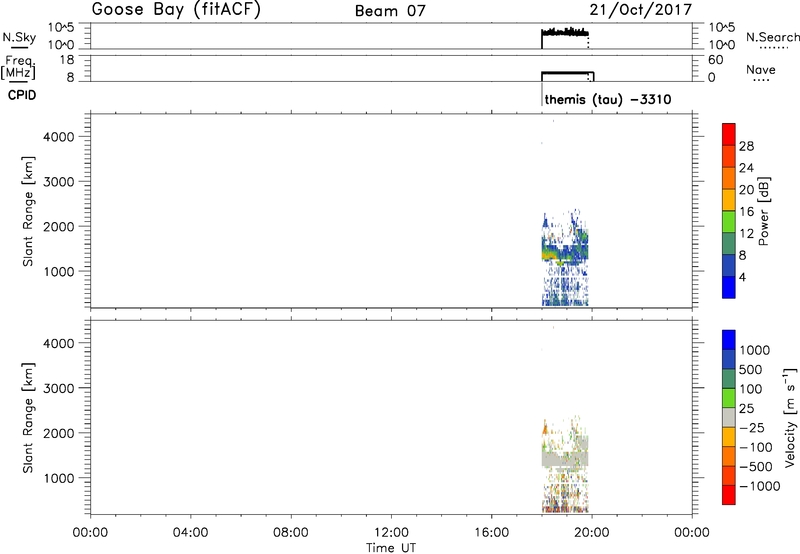This screenshot has height=554, width=800.
Task: Click the '4000' tick of the power panel axis
Action: click(59, 137)
